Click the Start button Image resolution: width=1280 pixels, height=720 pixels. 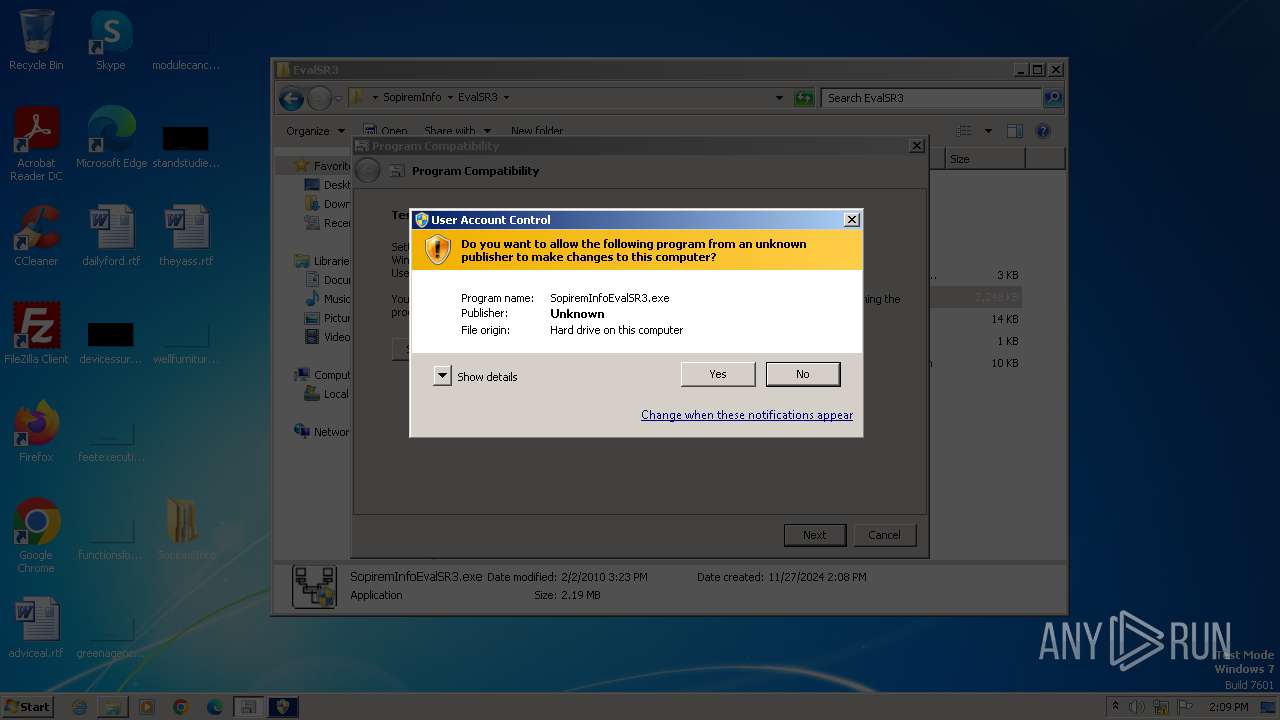(28, 706)
